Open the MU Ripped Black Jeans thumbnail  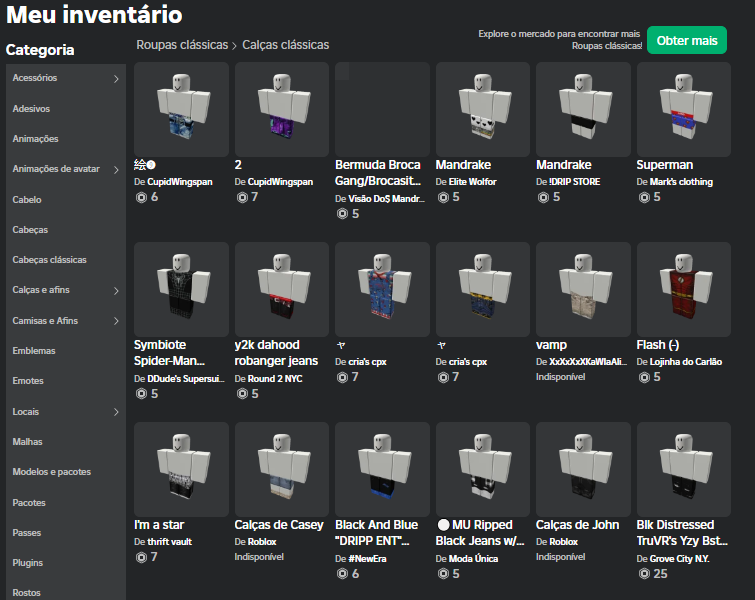pyautogui.click(x=482, y=470)
